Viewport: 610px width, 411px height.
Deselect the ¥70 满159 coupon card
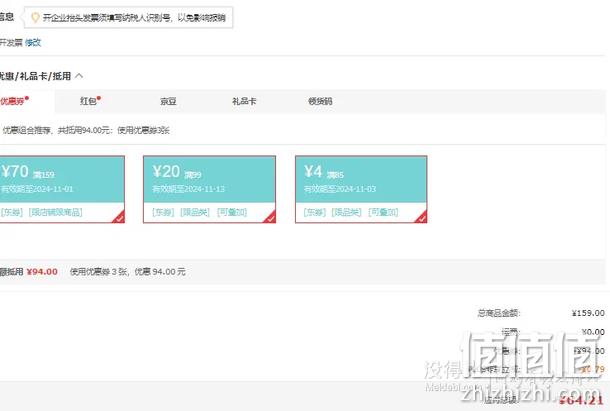(62, 189)
